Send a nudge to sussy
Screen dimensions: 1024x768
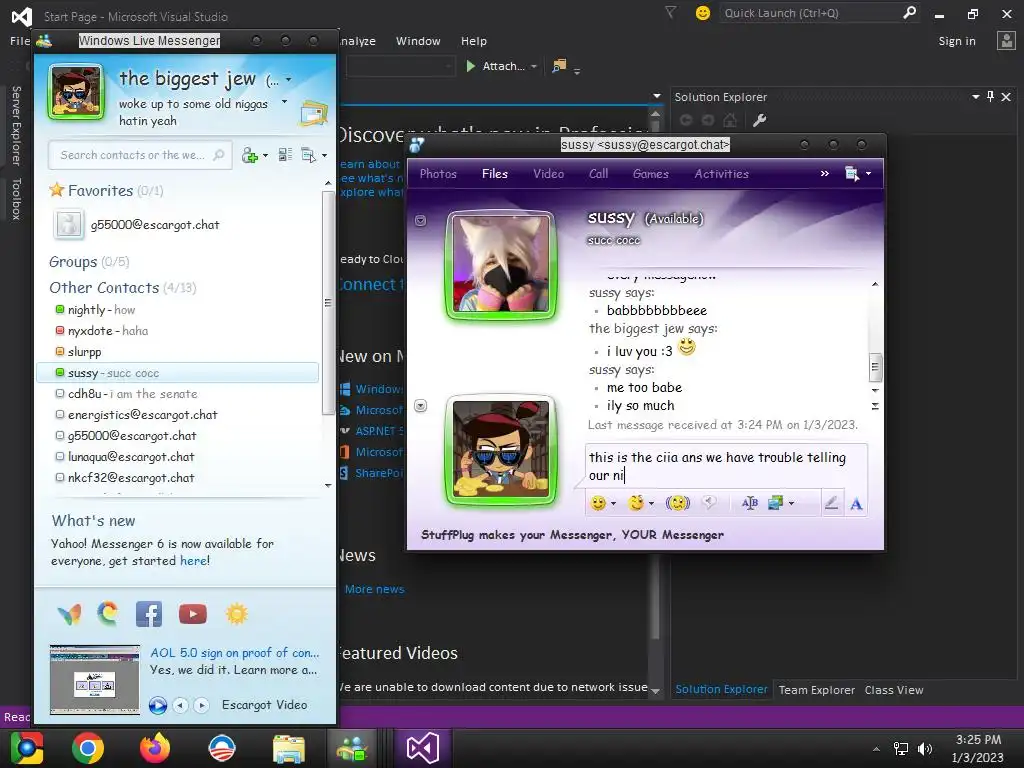[x=677, y=503]
